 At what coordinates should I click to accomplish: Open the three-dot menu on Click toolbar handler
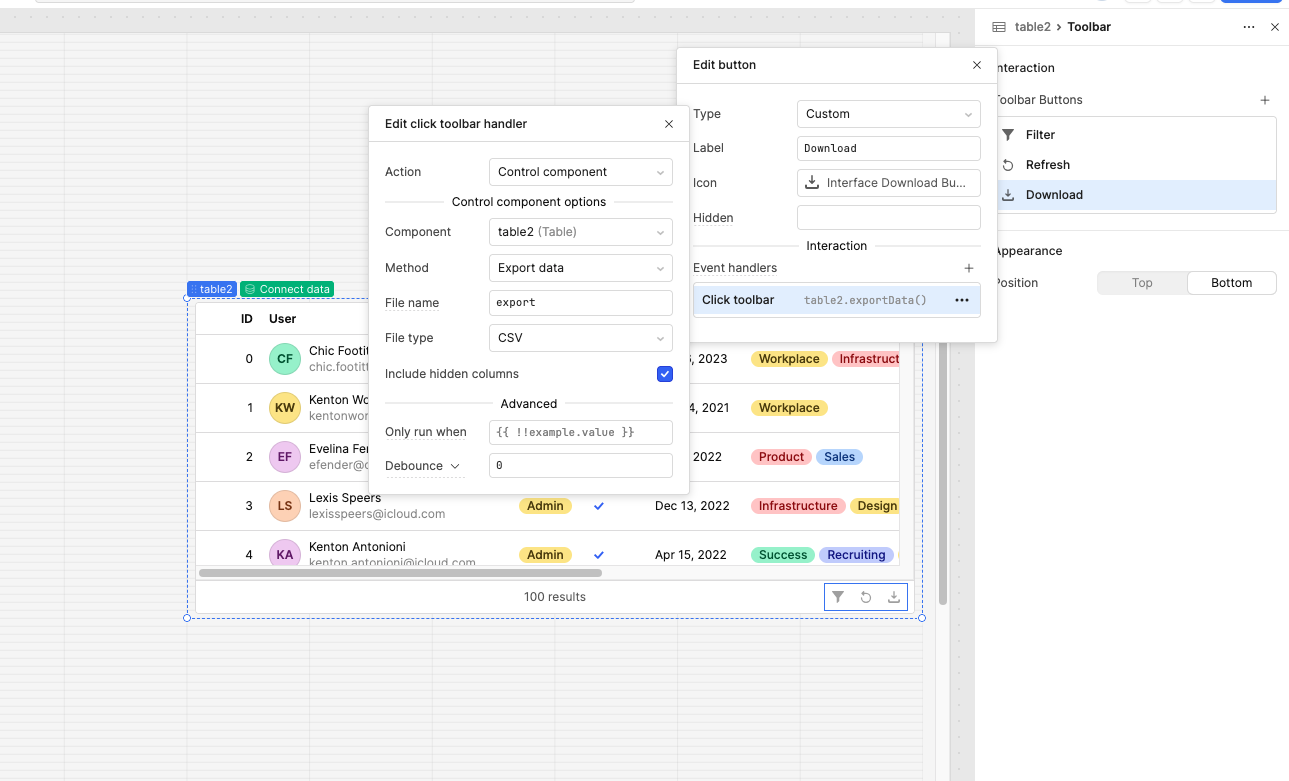[961, 300]
